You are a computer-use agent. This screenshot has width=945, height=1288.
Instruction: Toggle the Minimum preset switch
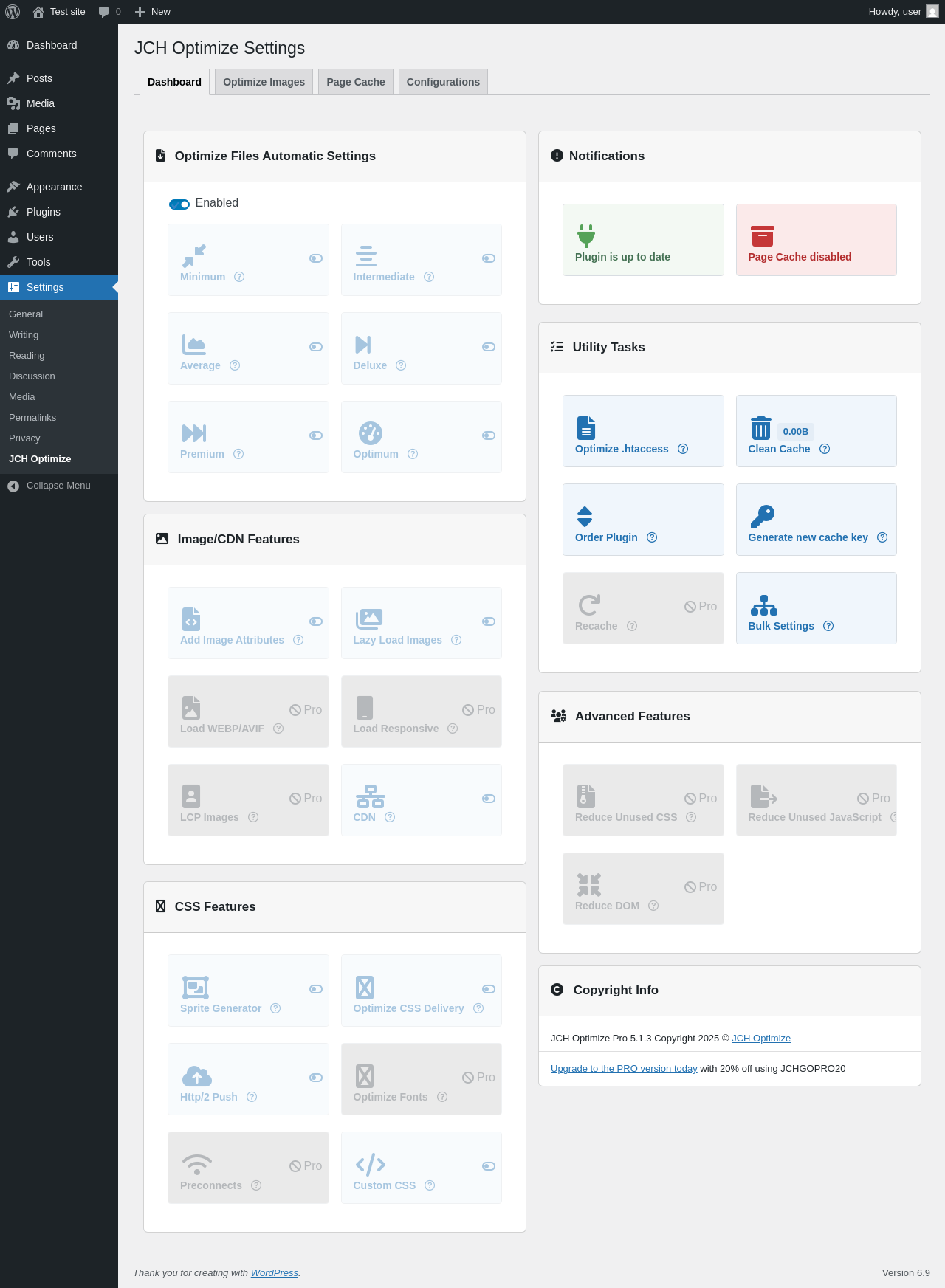coord(316,258)
